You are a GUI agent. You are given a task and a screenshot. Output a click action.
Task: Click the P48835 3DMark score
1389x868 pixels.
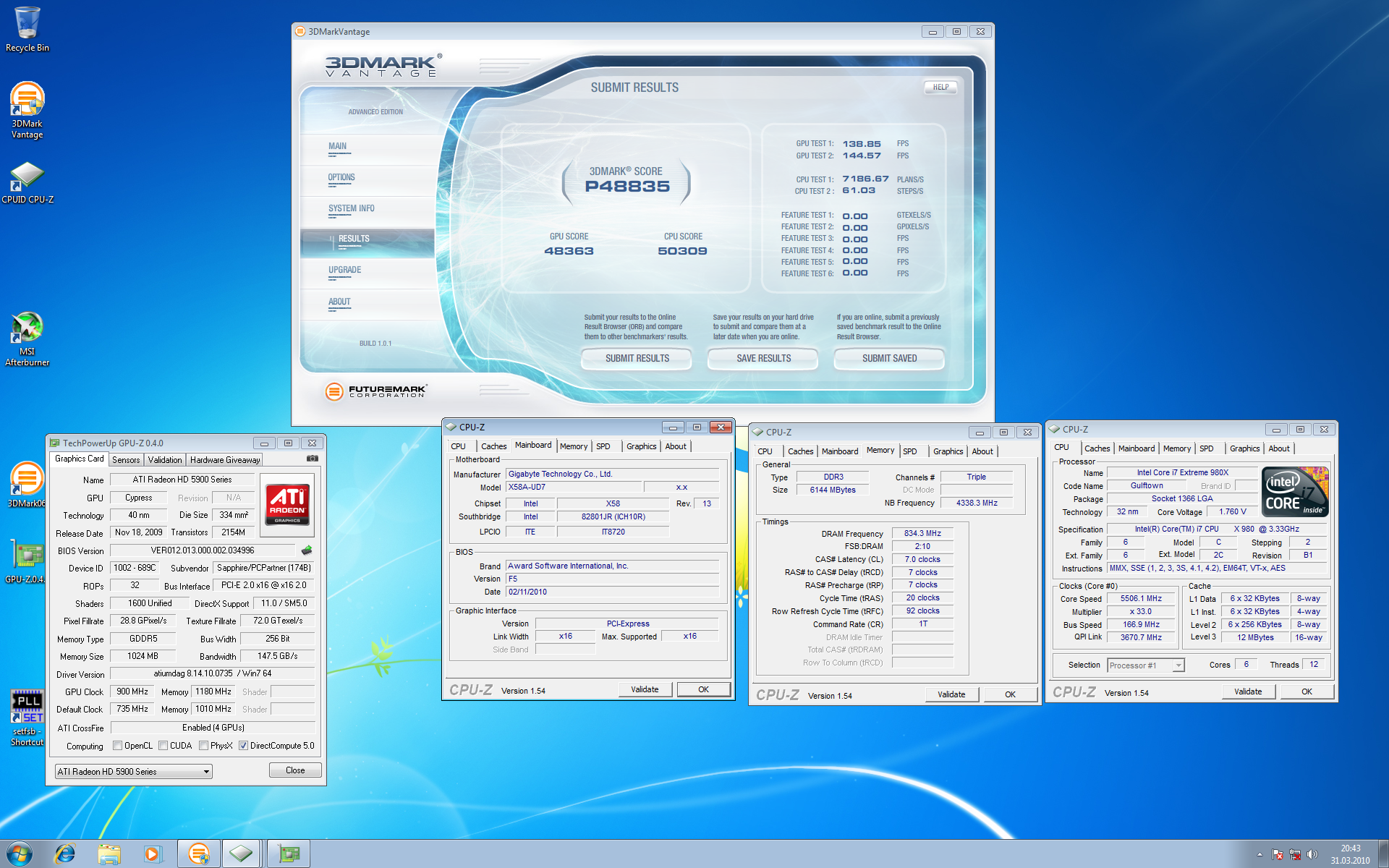[x=627, y=187]
